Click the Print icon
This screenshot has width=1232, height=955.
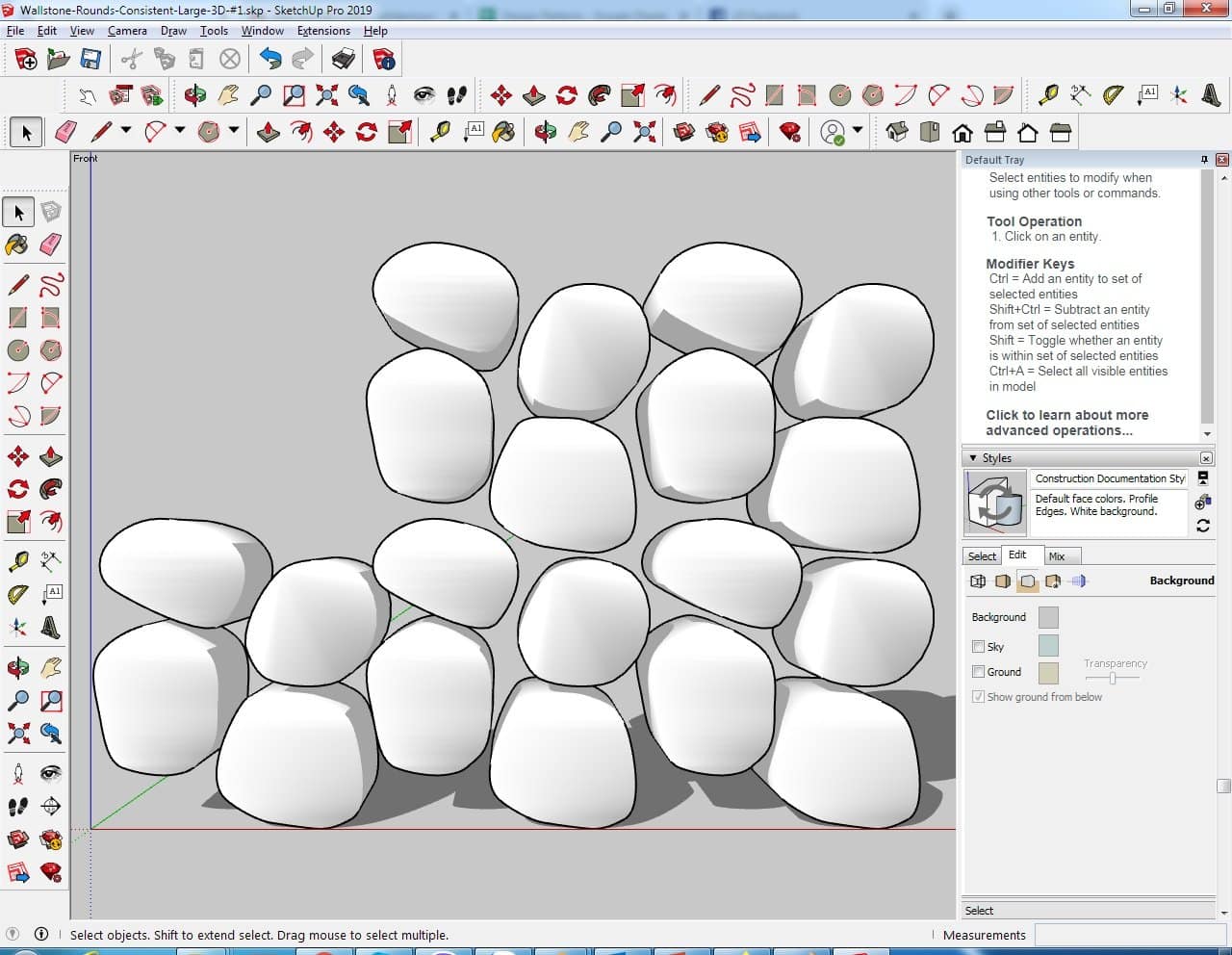[343, 60]
